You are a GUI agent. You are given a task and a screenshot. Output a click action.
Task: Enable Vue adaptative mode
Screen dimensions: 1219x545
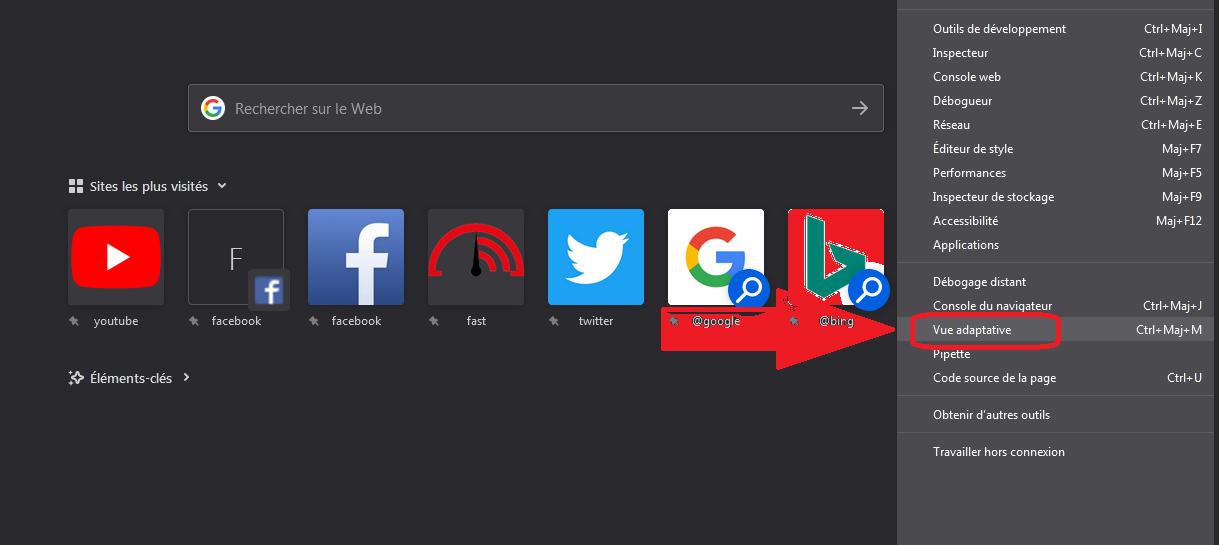(1058, 330)
